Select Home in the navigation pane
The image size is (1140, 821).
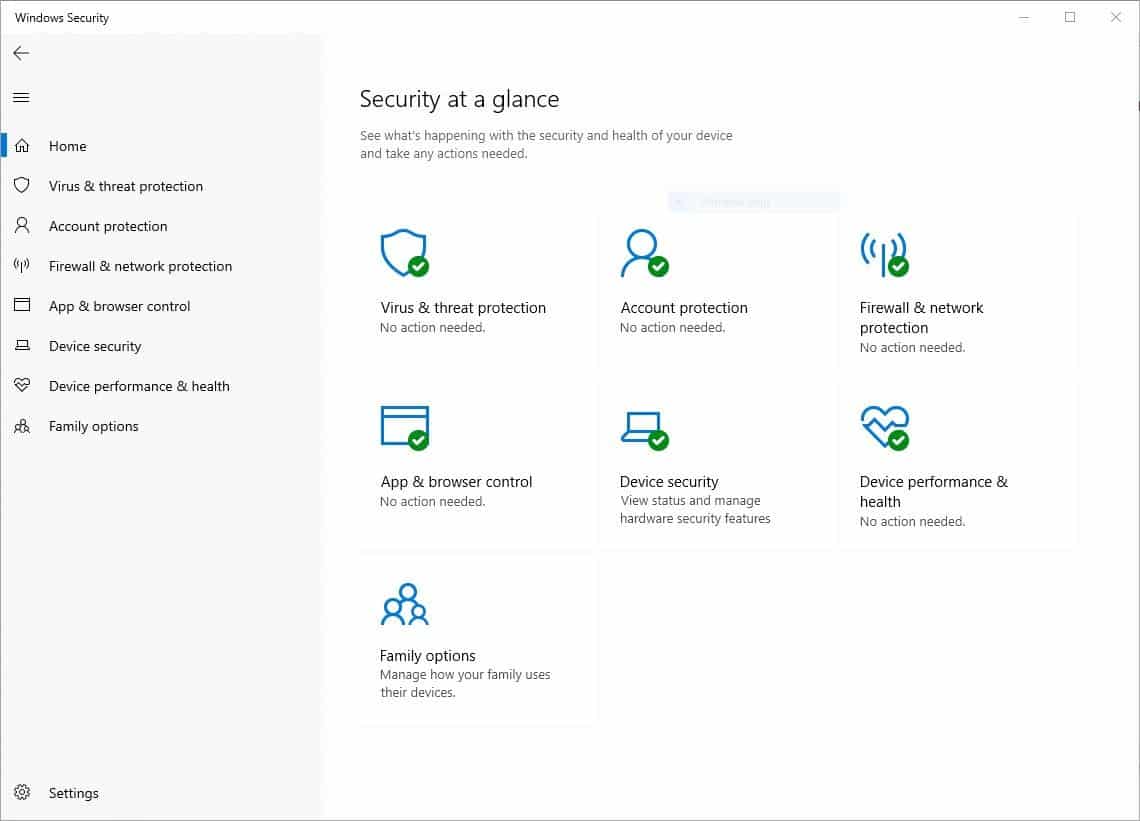(x=67, y=146)
